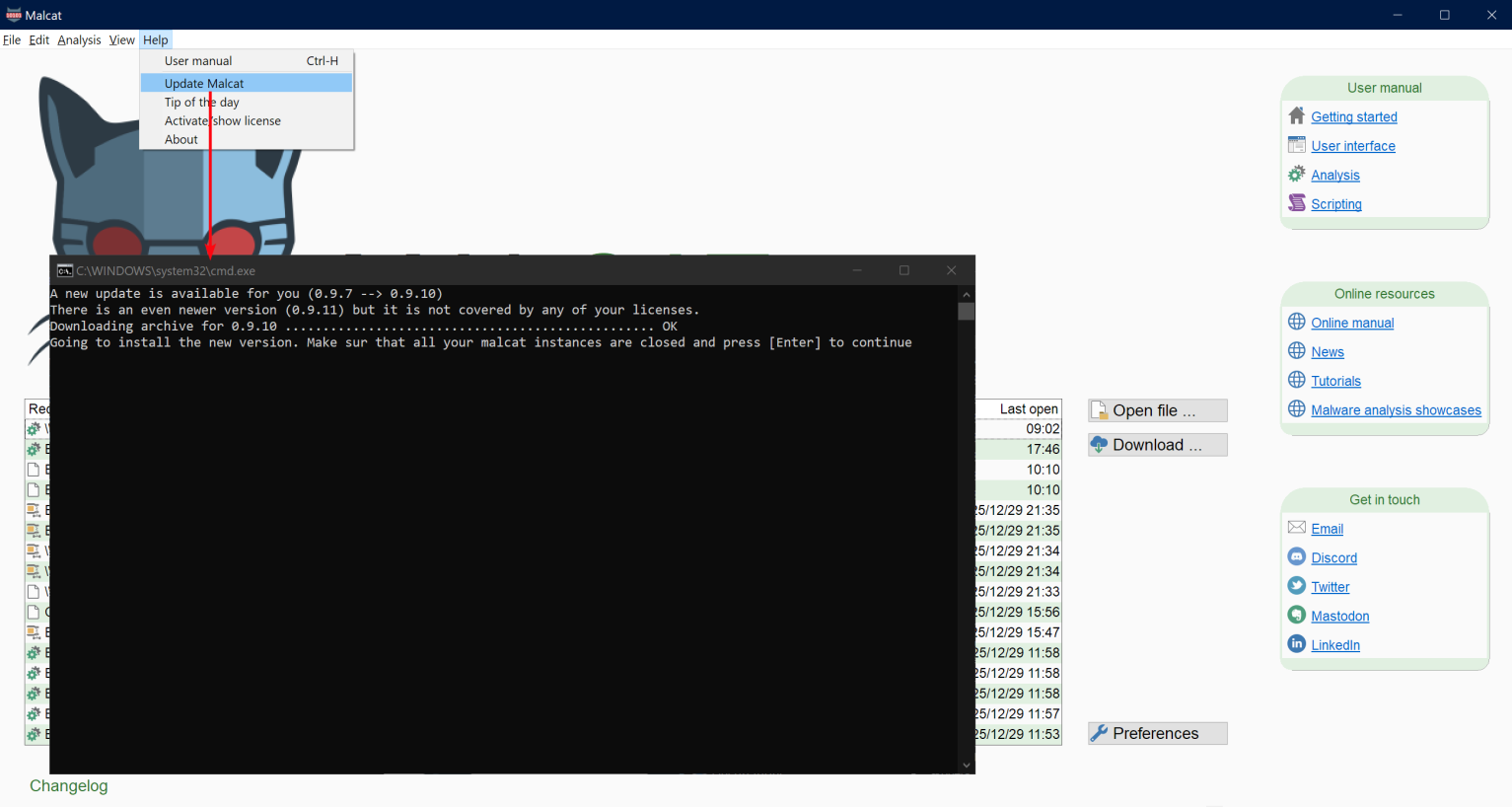Choose Tip of the day

click(204, 102)
